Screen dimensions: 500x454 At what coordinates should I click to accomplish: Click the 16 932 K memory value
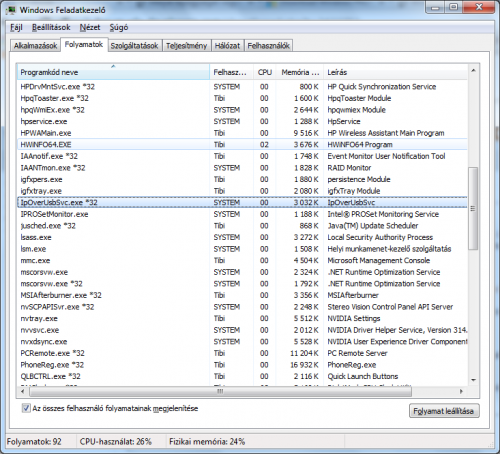click(x=304, y=365)
